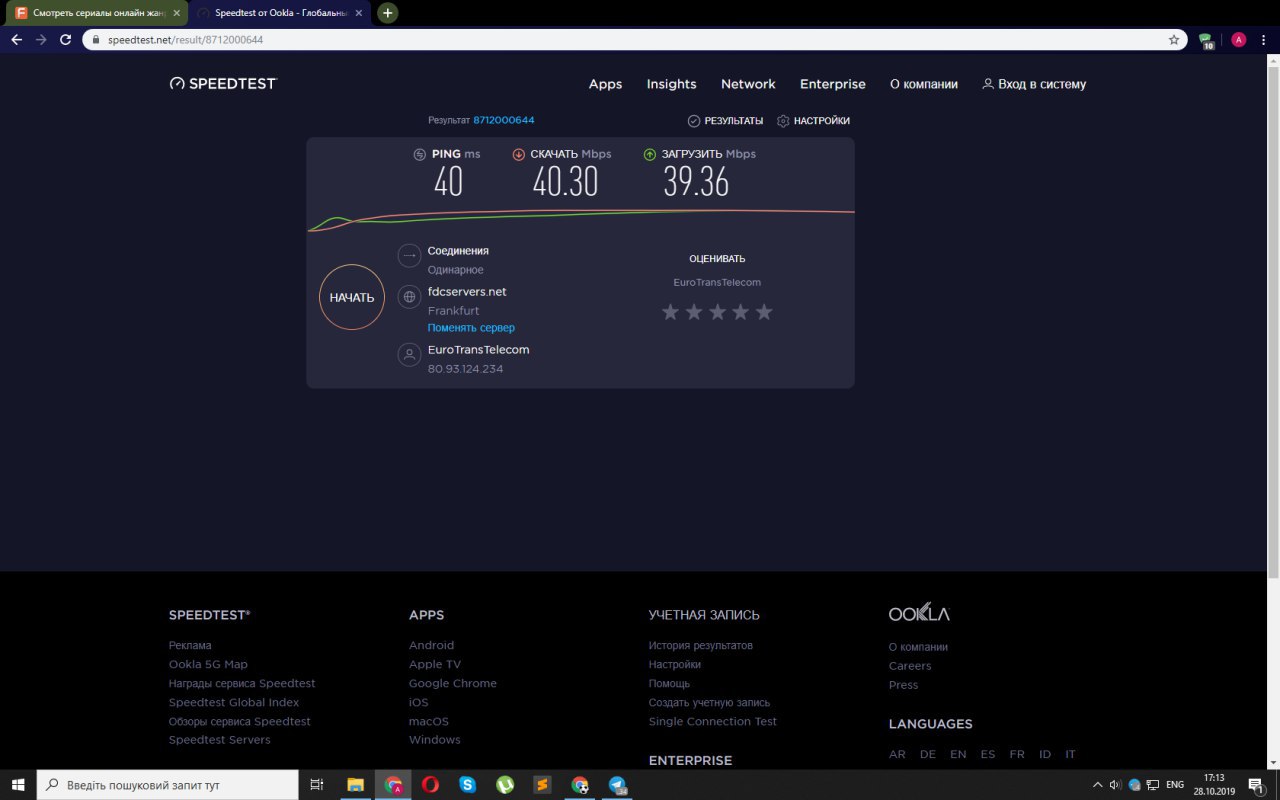Open the Network menu
The width and height of the screenshot is (1280, 800).
tap(748, 84)
